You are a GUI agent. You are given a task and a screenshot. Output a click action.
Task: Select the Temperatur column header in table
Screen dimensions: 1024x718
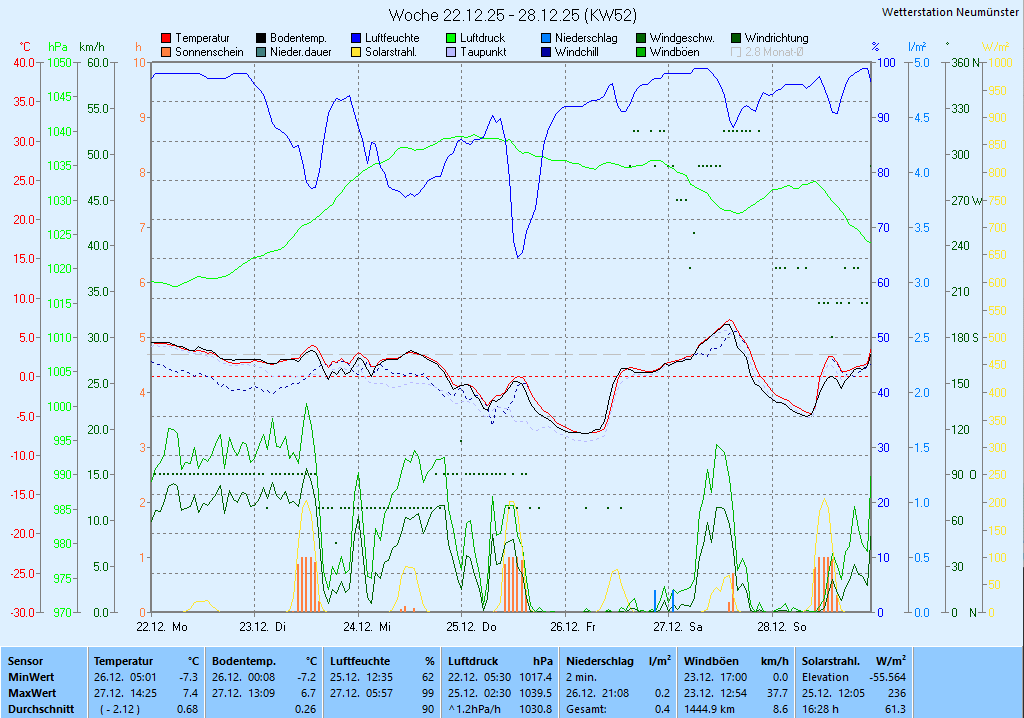(x=123, y=661)
